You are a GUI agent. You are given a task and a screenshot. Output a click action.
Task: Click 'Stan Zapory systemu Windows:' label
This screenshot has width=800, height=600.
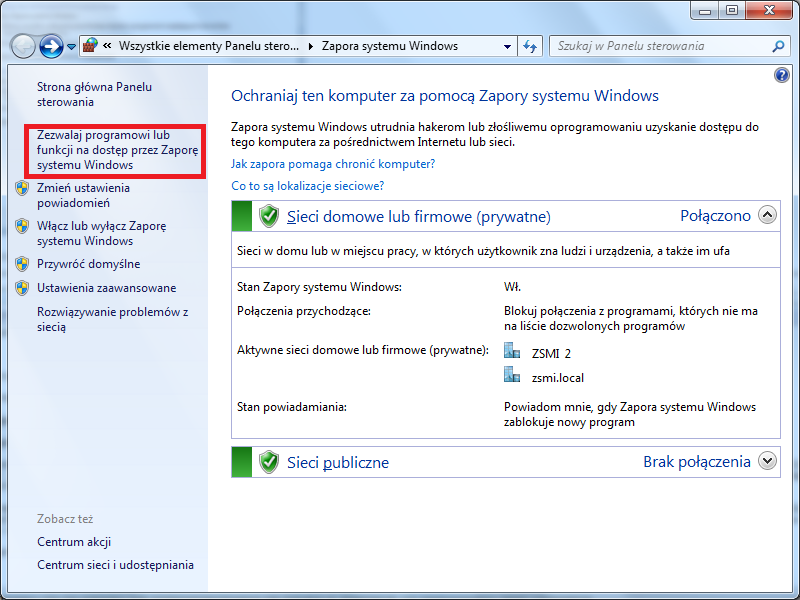[319, 287]
